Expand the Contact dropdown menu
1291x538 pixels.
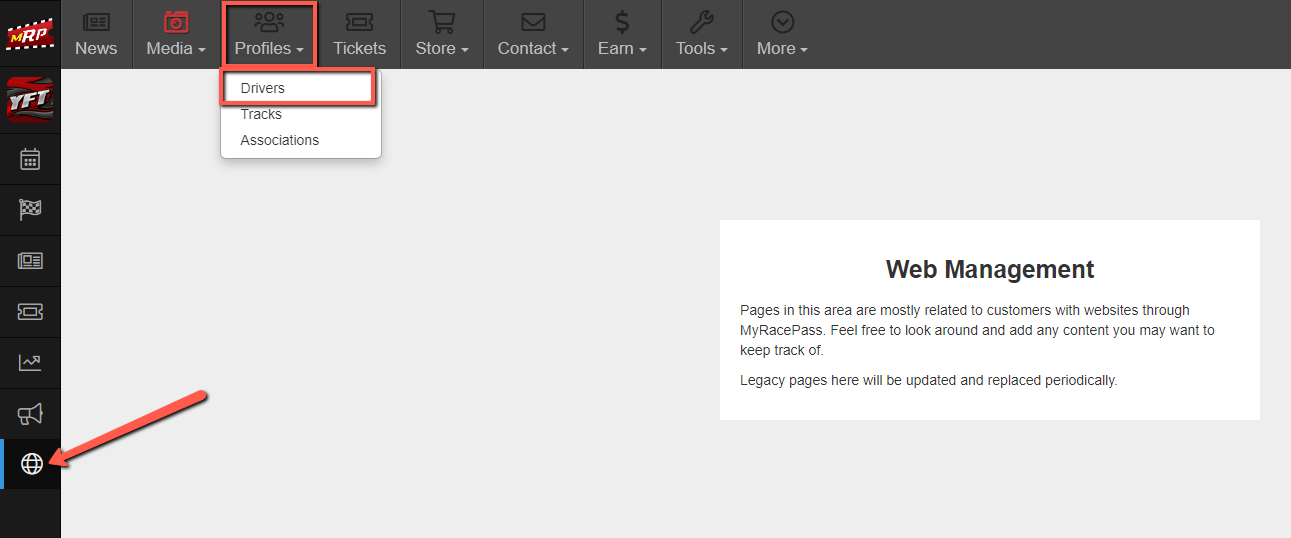coord(533,34)
